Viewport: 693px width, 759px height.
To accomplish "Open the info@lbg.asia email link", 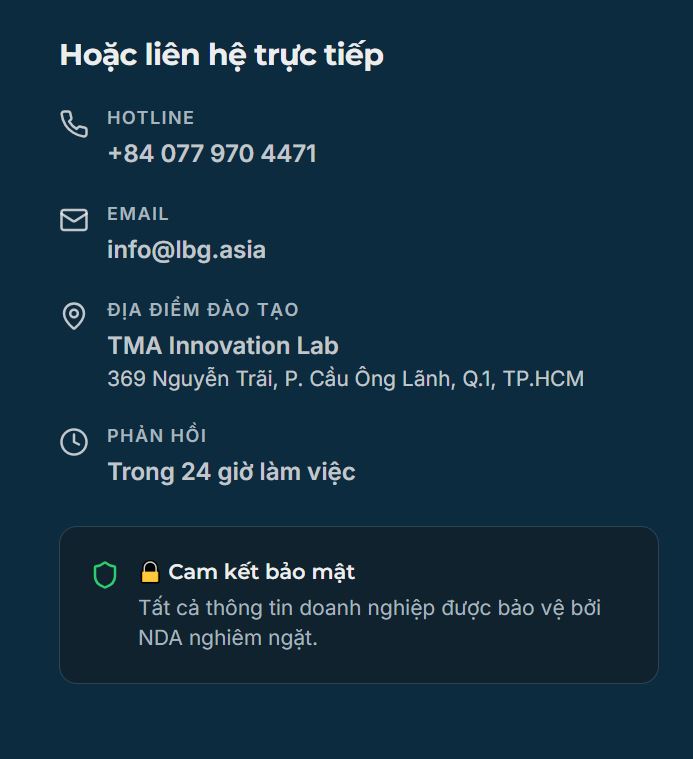I will tap(186, 250).
